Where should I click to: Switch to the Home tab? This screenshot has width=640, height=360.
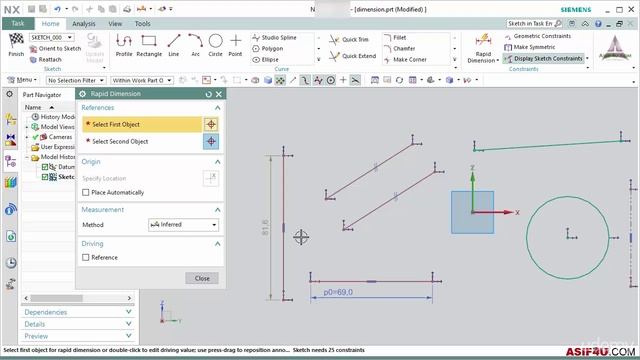click(50, 24)
